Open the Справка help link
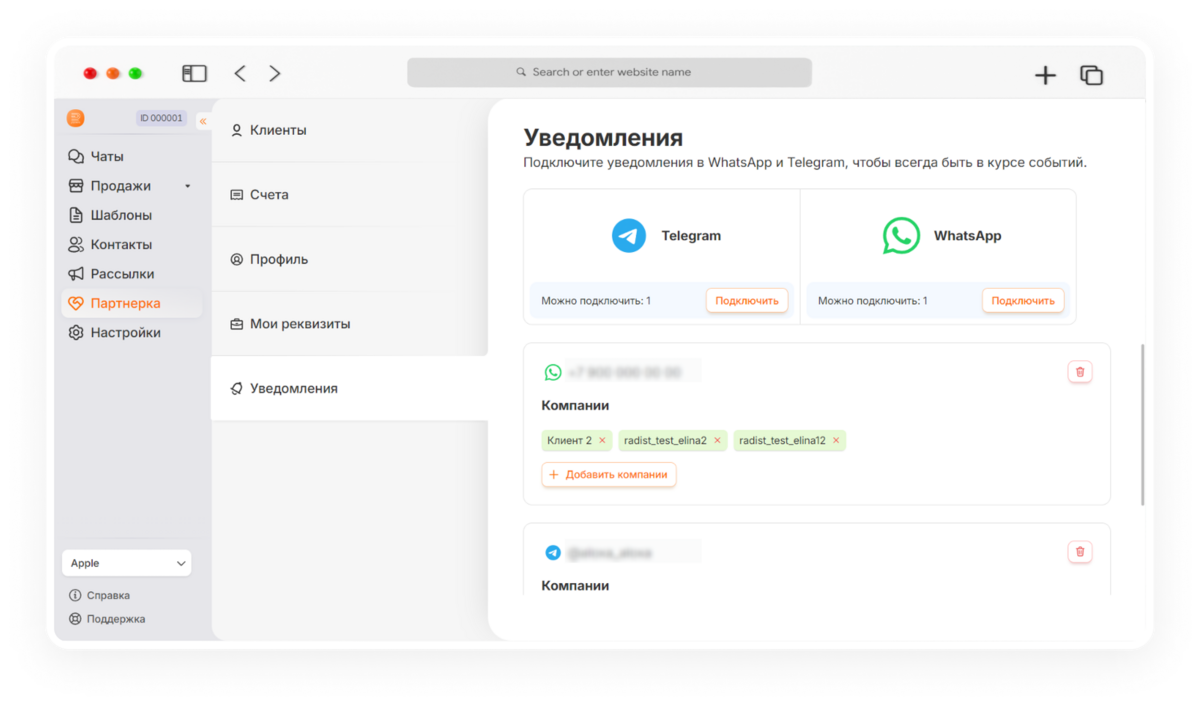Viewport: 1200px width, 704px height. [99, 595]
